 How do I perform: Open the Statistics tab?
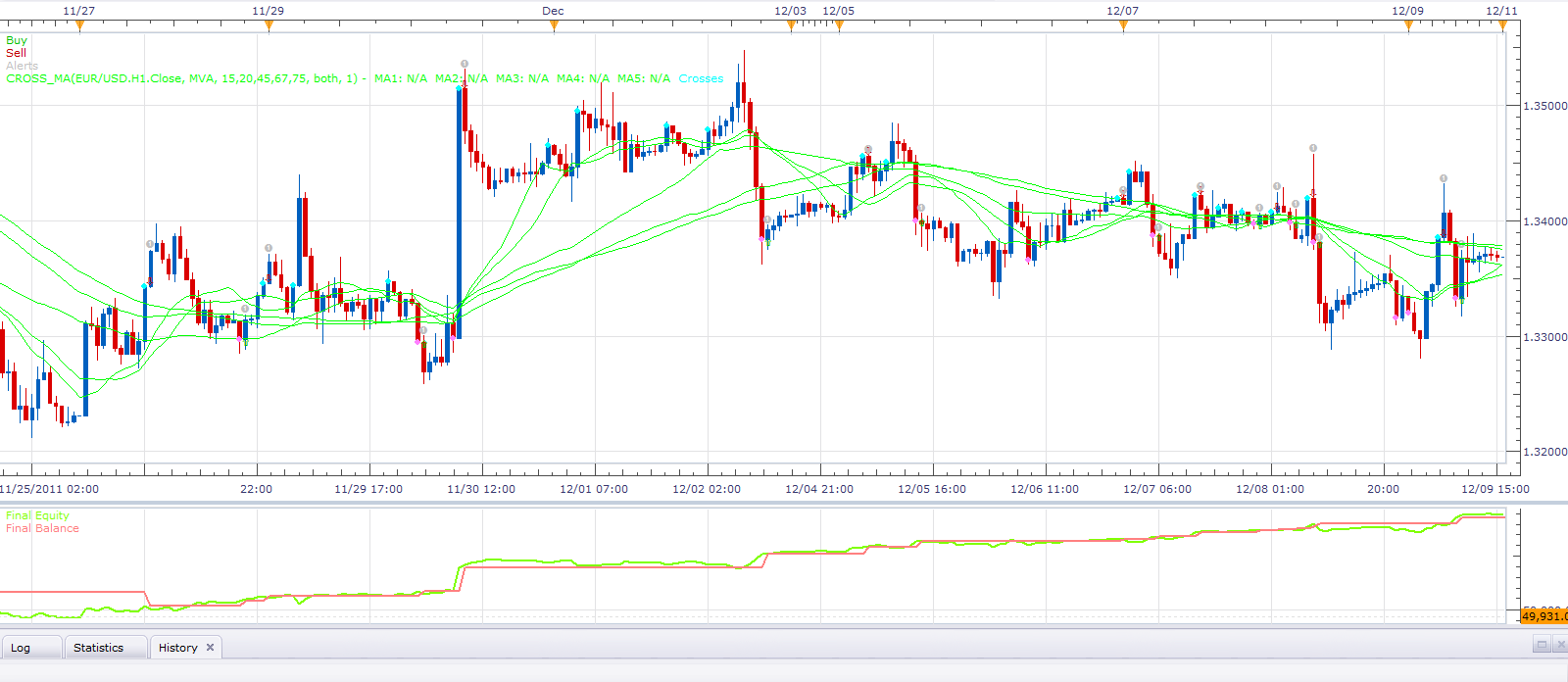99,648
